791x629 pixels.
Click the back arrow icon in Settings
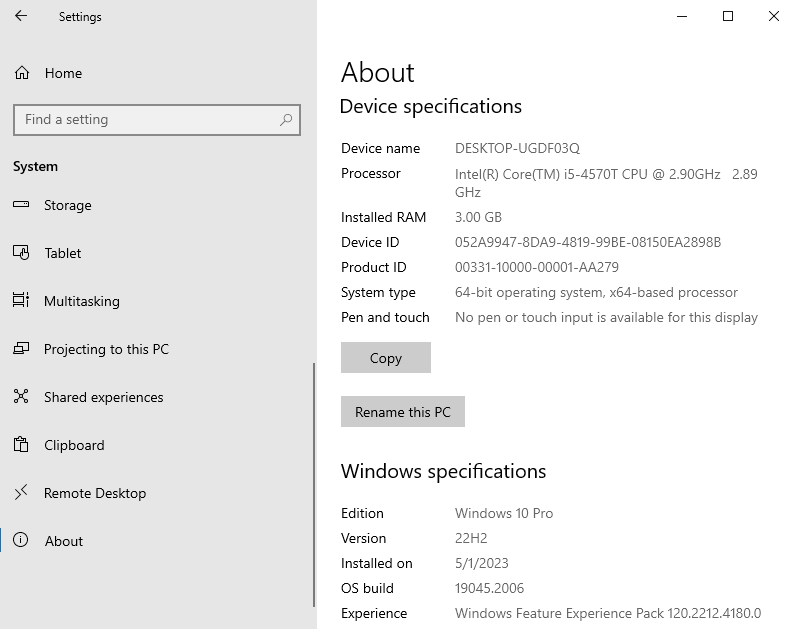pyautogui.click(x=21, y=16)
